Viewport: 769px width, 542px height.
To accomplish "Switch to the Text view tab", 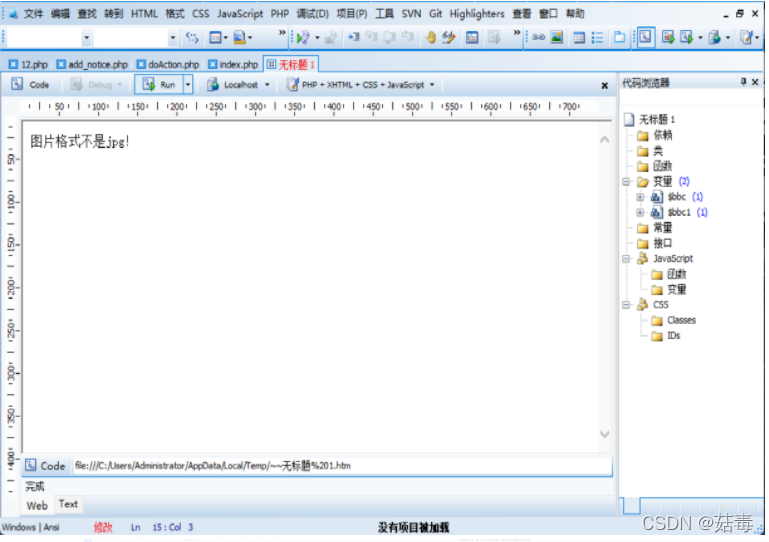I will (x=68, y=504).
